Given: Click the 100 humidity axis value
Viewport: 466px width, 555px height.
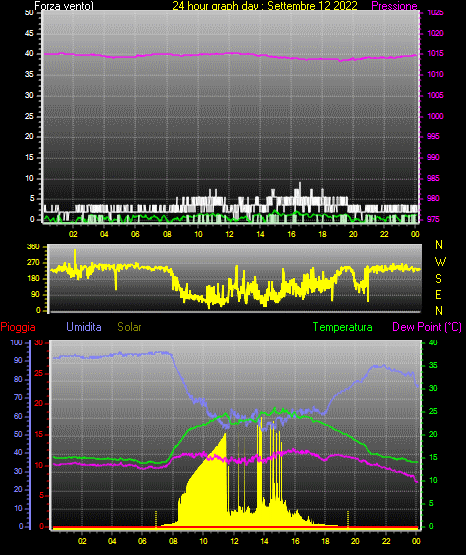Looking at the screenshot, I should tap(16, 343).
